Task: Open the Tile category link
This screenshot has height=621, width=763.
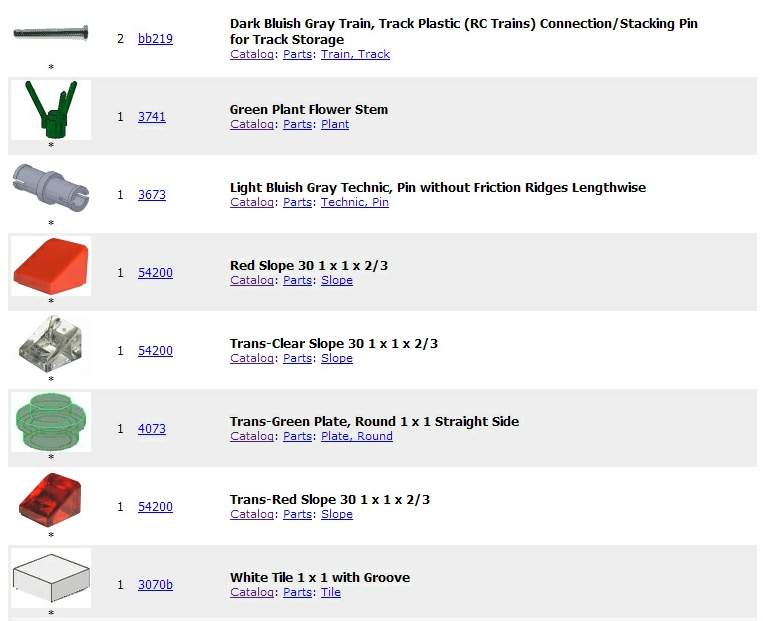Action: point(330,592)
